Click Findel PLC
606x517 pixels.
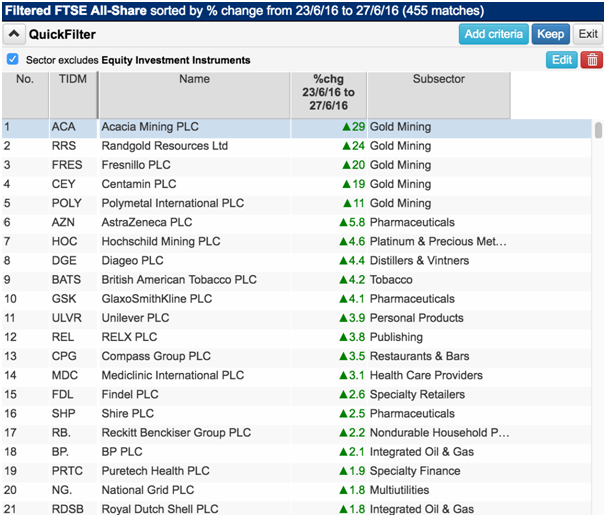pyautogui.click(x=130, y=395)
